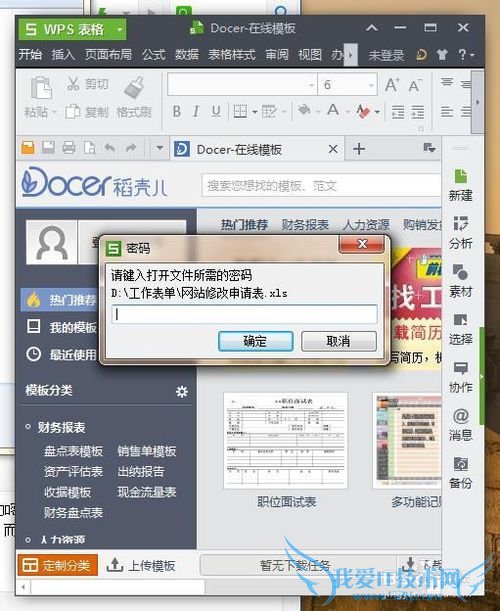Open the 页面布局 ribbon tab
Image resolution: width=500 pixels, height=611 pixels.
pyautogui.click(x=108, y=55)
